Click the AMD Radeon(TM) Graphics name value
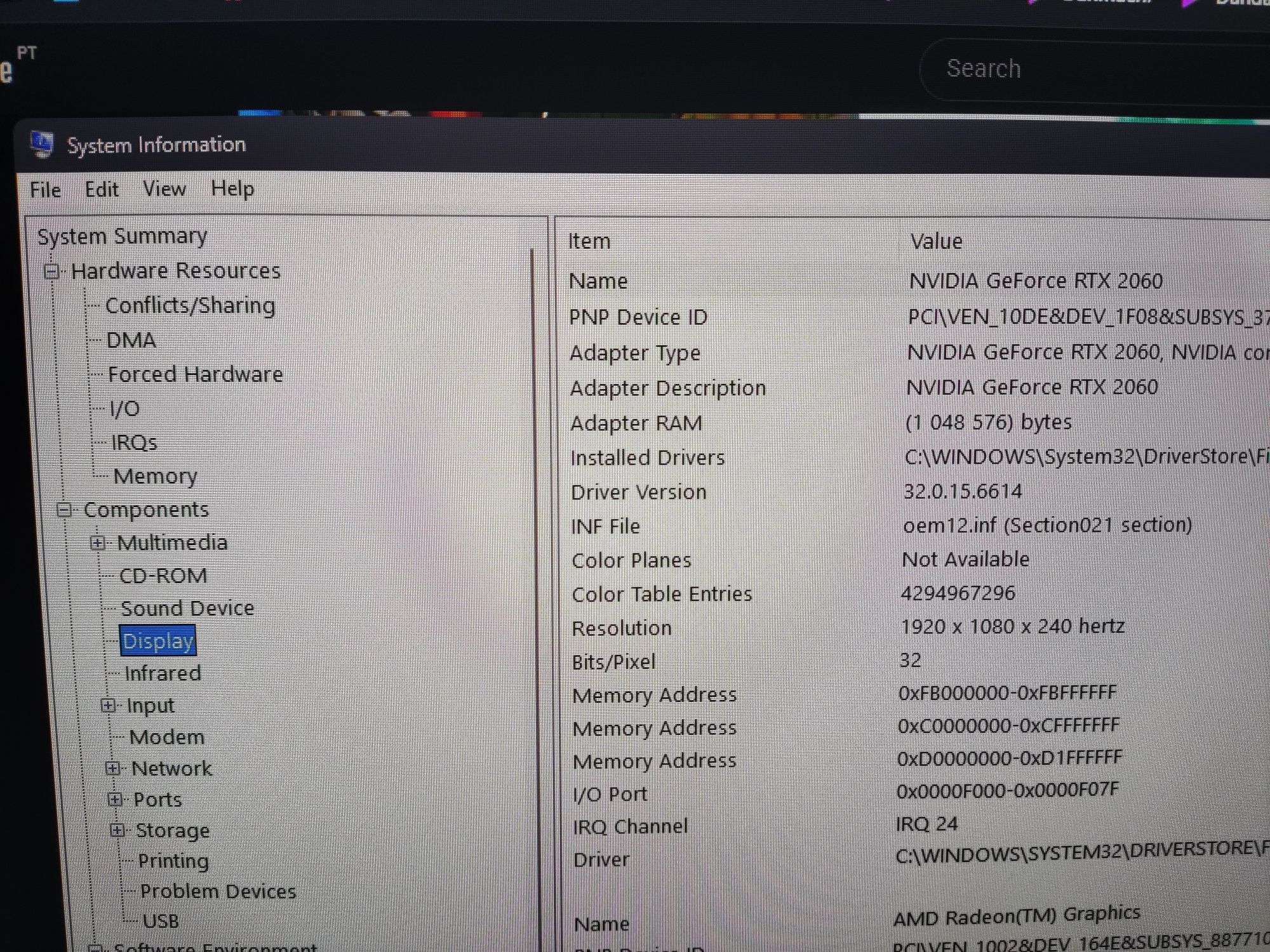This screenshot has width=1270, height=952. pos(1017,916)
